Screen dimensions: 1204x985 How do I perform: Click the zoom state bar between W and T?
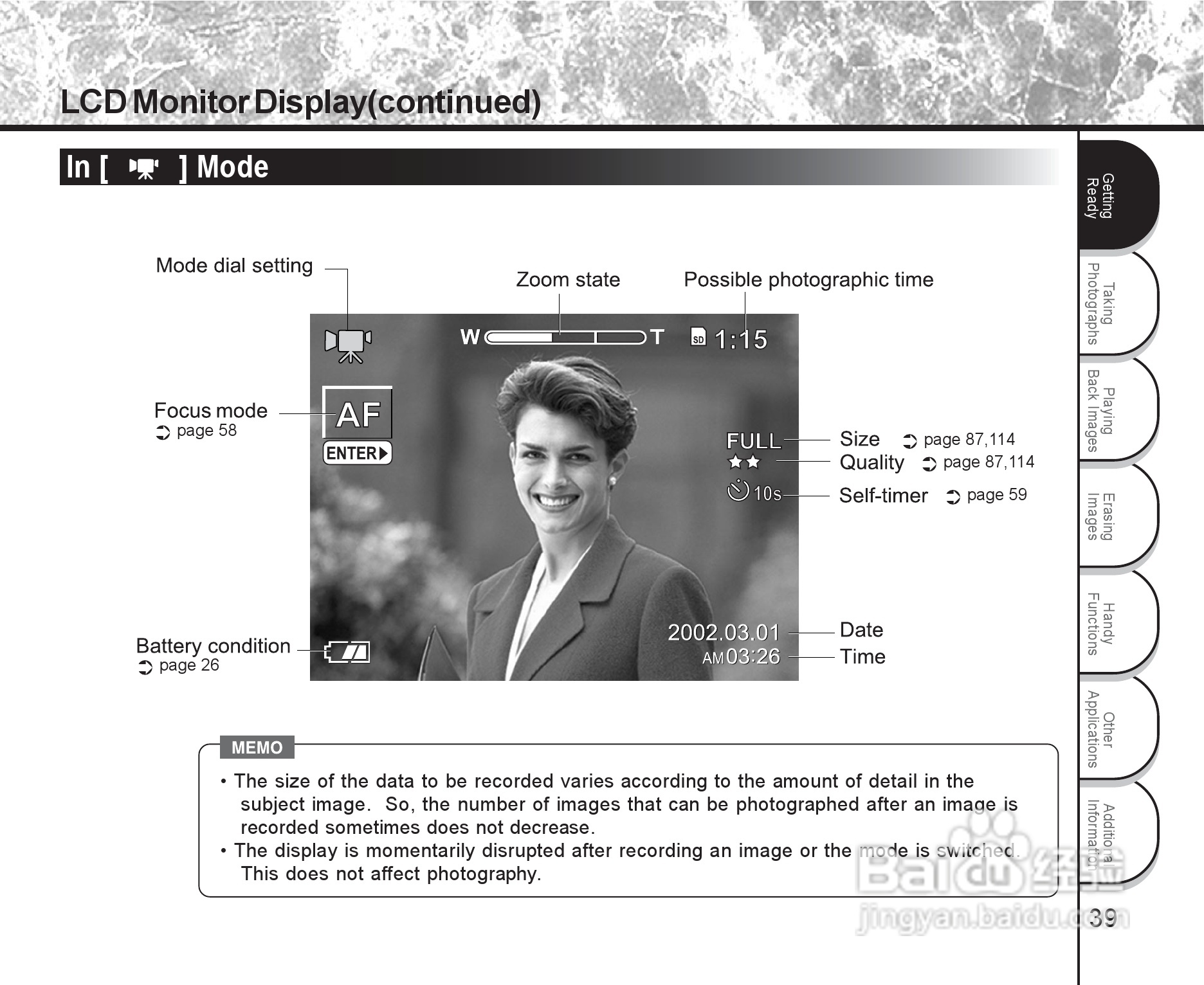[565, 338]
